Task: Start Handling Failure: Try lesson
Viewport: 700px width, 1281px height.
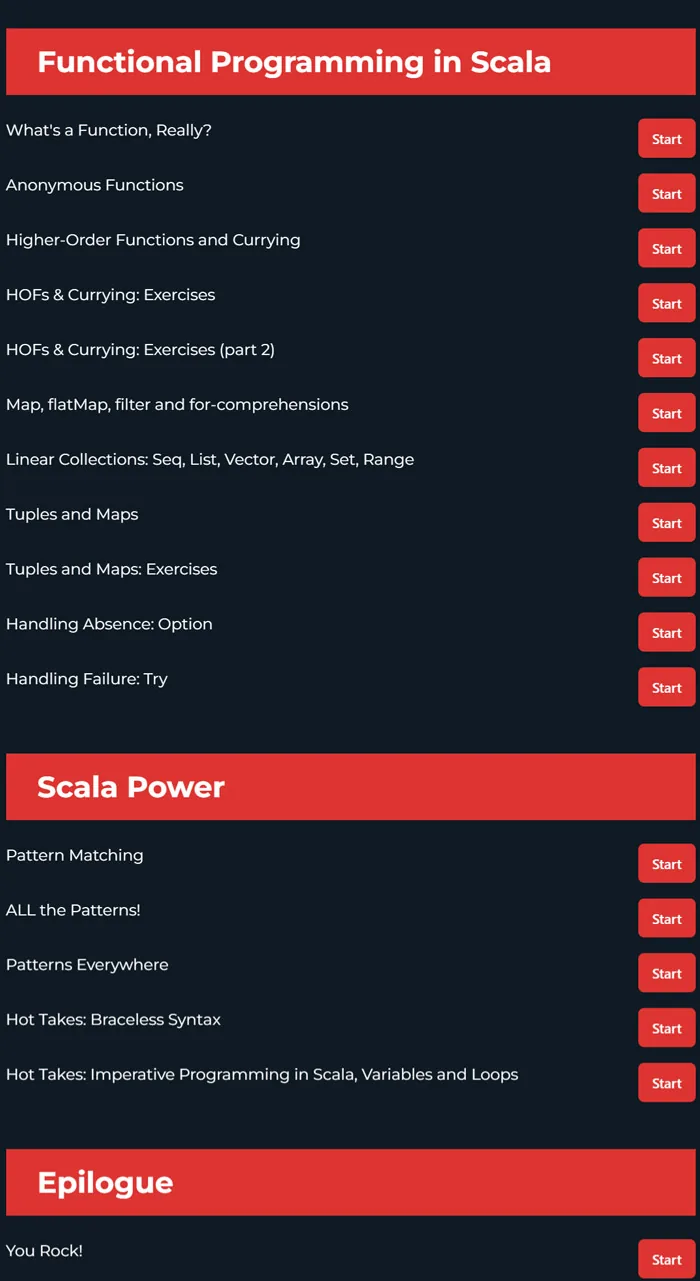Action: (x=667, y=688)
